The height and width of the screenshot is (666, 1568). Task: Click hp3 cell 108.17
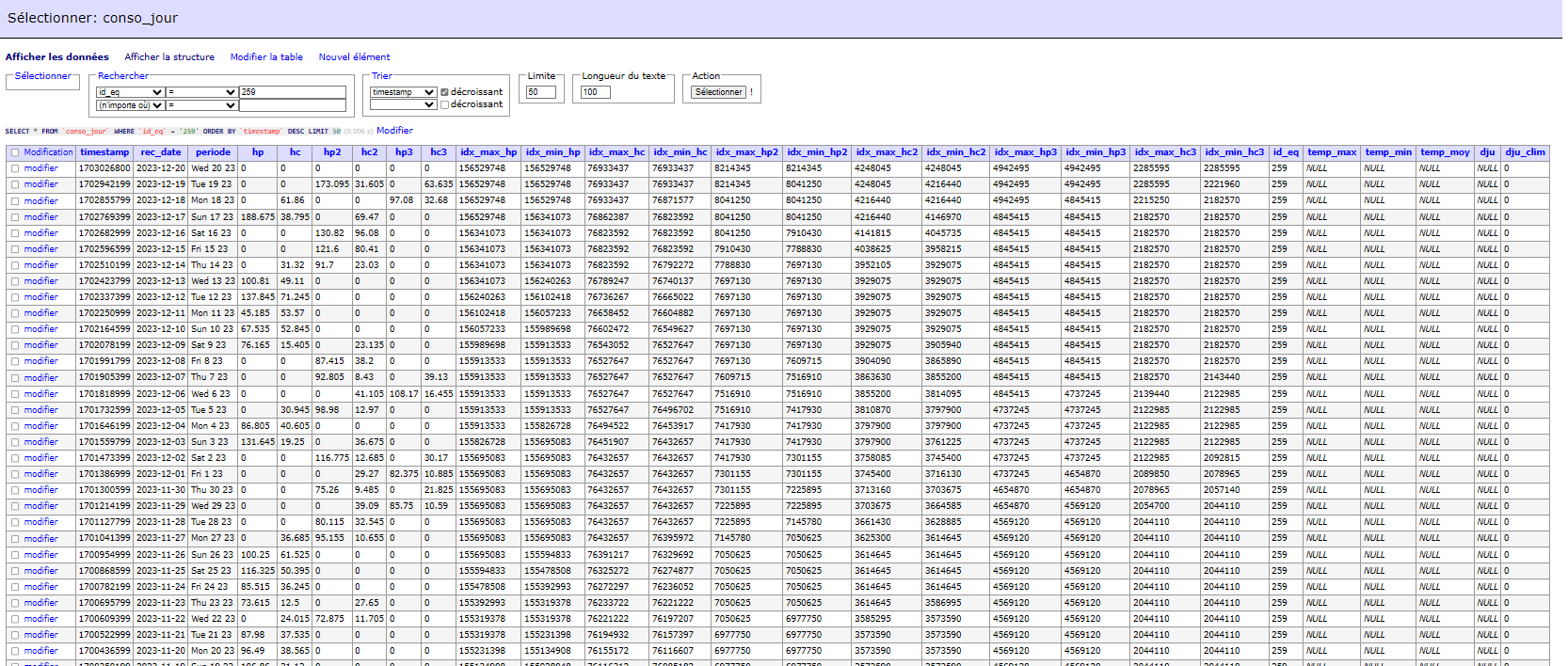(x=404, y=394)
